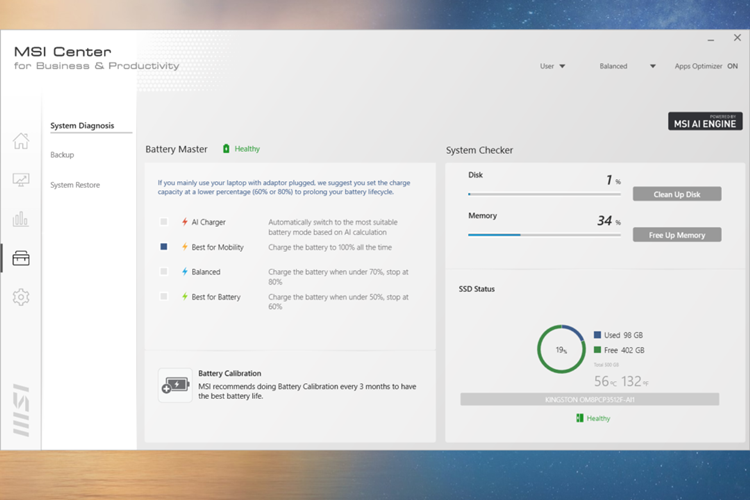
Task: Click the green Free legend square
Action: [597, 350]
